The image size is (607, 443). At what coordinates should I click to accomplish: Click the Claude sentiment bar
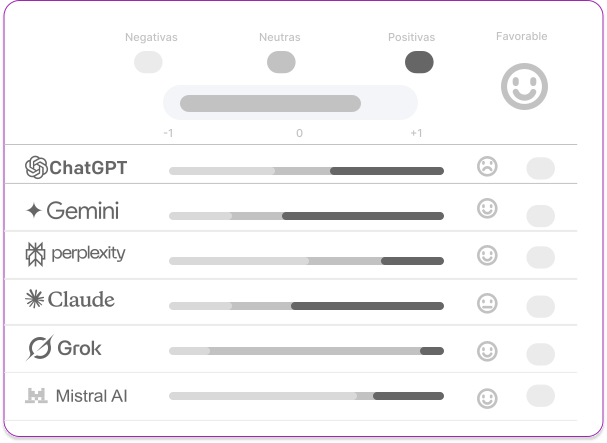[x=306, y=305]
